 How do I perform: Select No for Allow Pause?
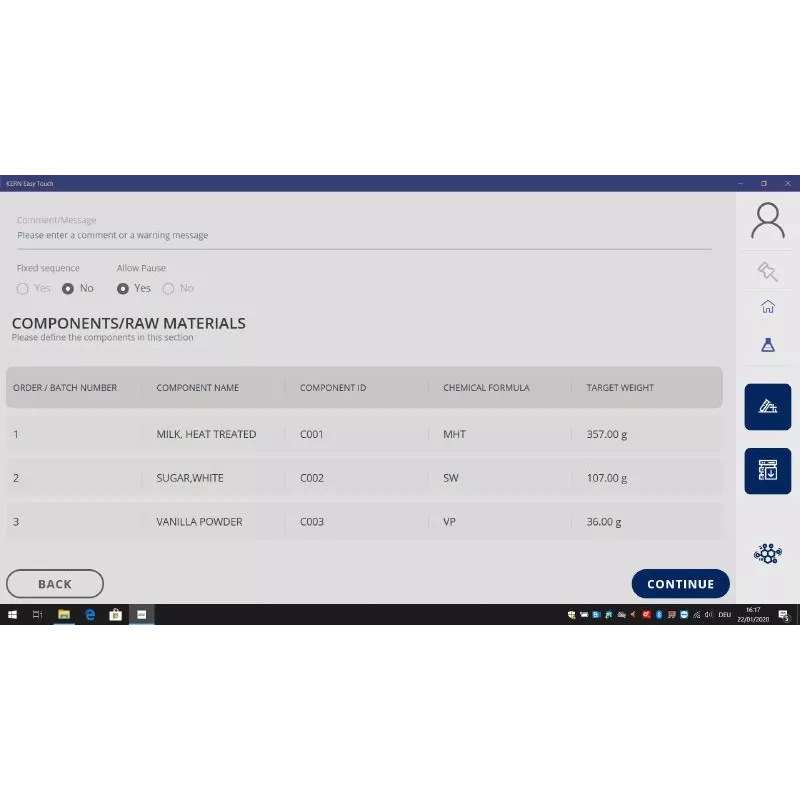point(168,289)
